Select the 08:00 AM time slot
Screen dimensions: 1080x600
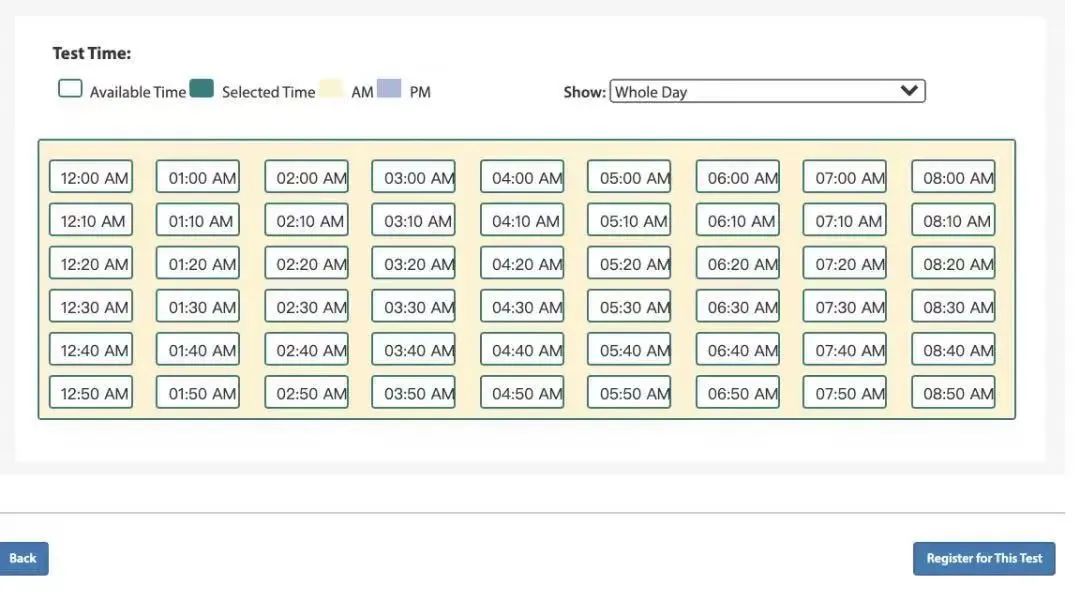click(953, 177)
